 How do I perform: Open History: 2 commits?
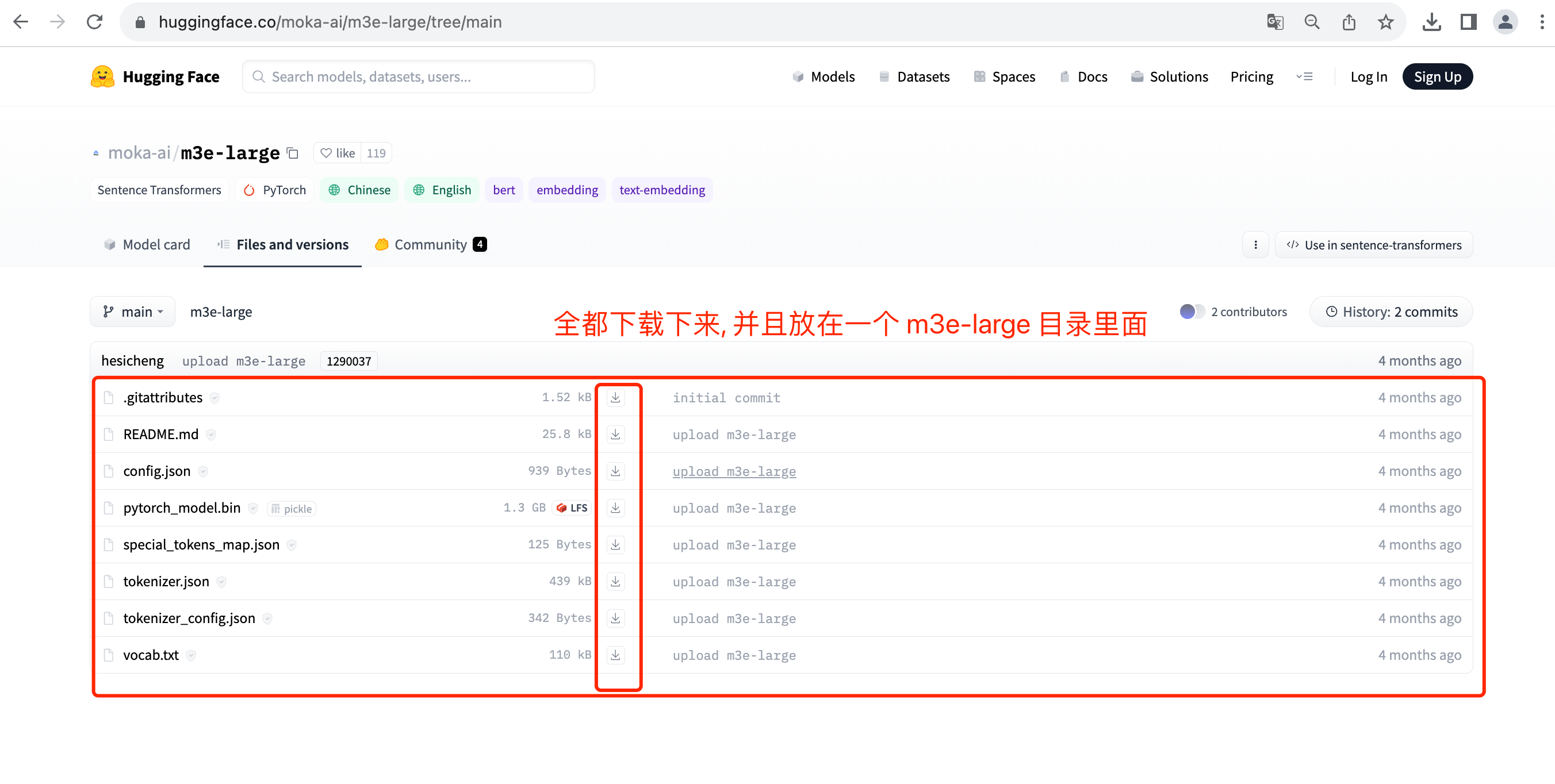(x=1391, y=312)
